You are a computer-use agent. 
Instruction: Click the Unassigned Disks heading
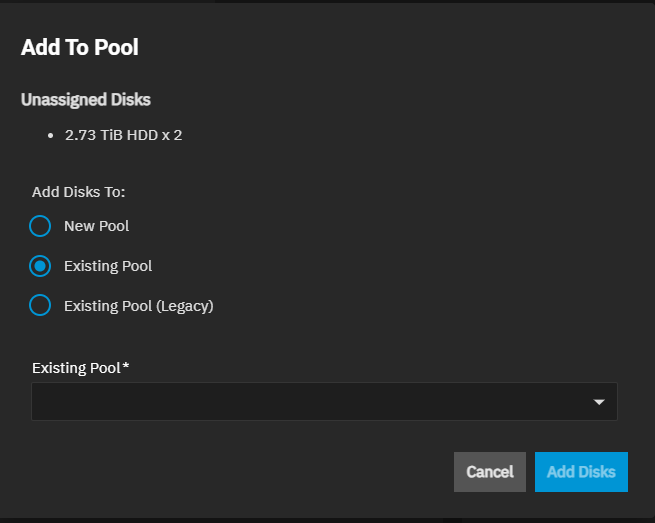click(86, 99)
